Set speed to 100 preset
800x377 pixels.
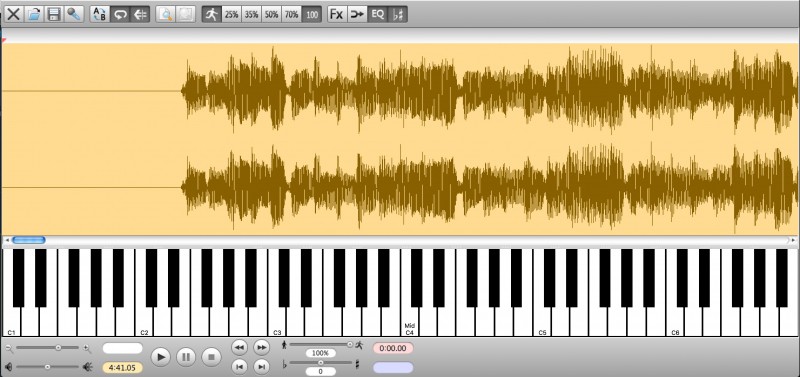(x=312, y=14)
